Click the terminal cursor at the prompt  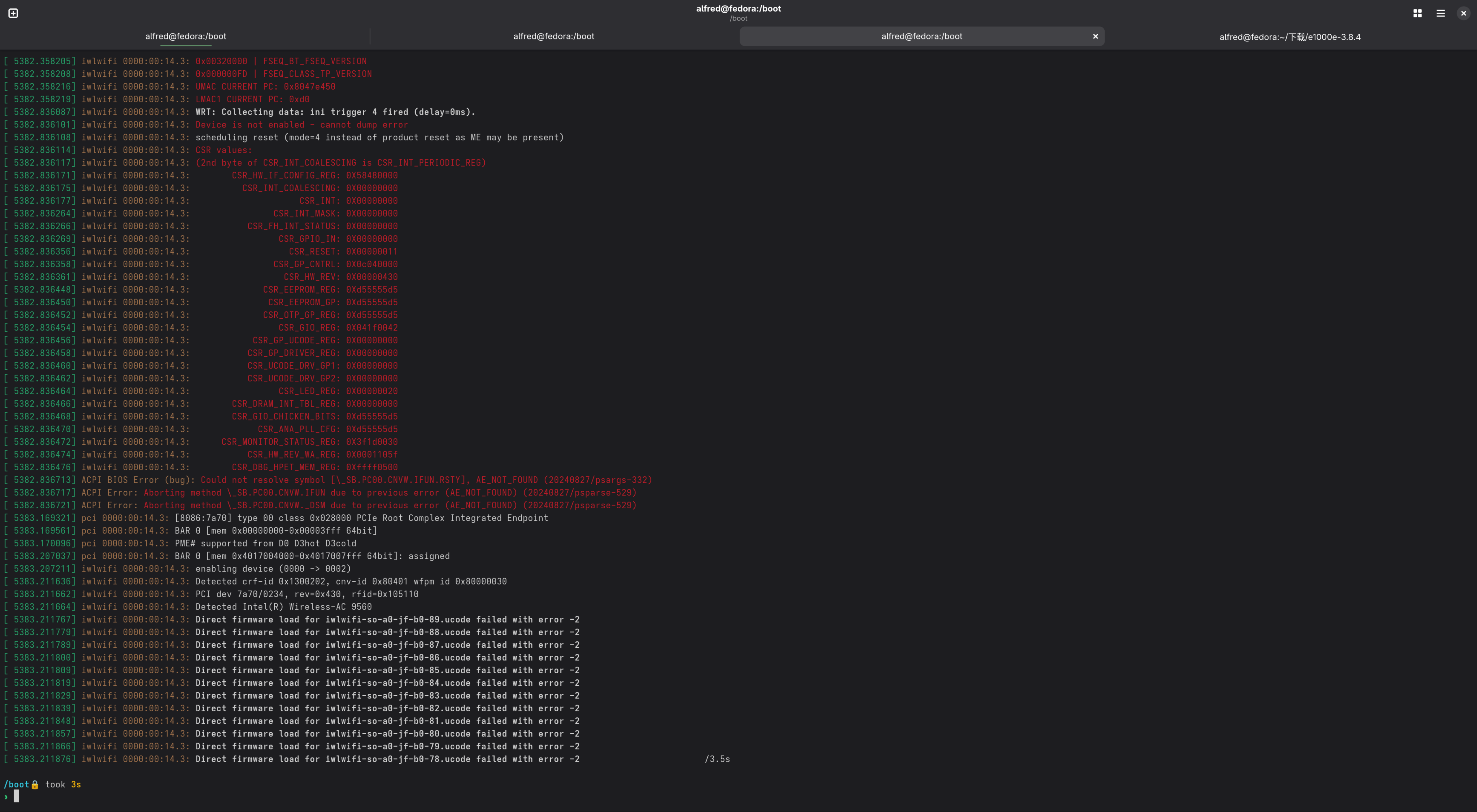[x=17, y=796]
